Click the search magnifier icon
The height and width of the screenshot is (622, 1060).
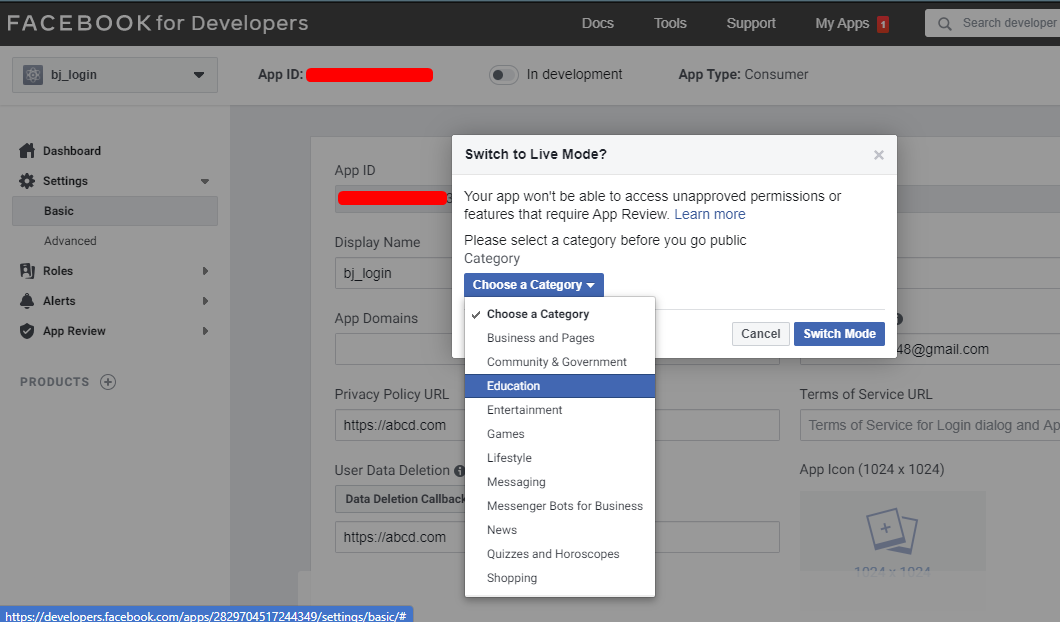[x=944, y=22]
